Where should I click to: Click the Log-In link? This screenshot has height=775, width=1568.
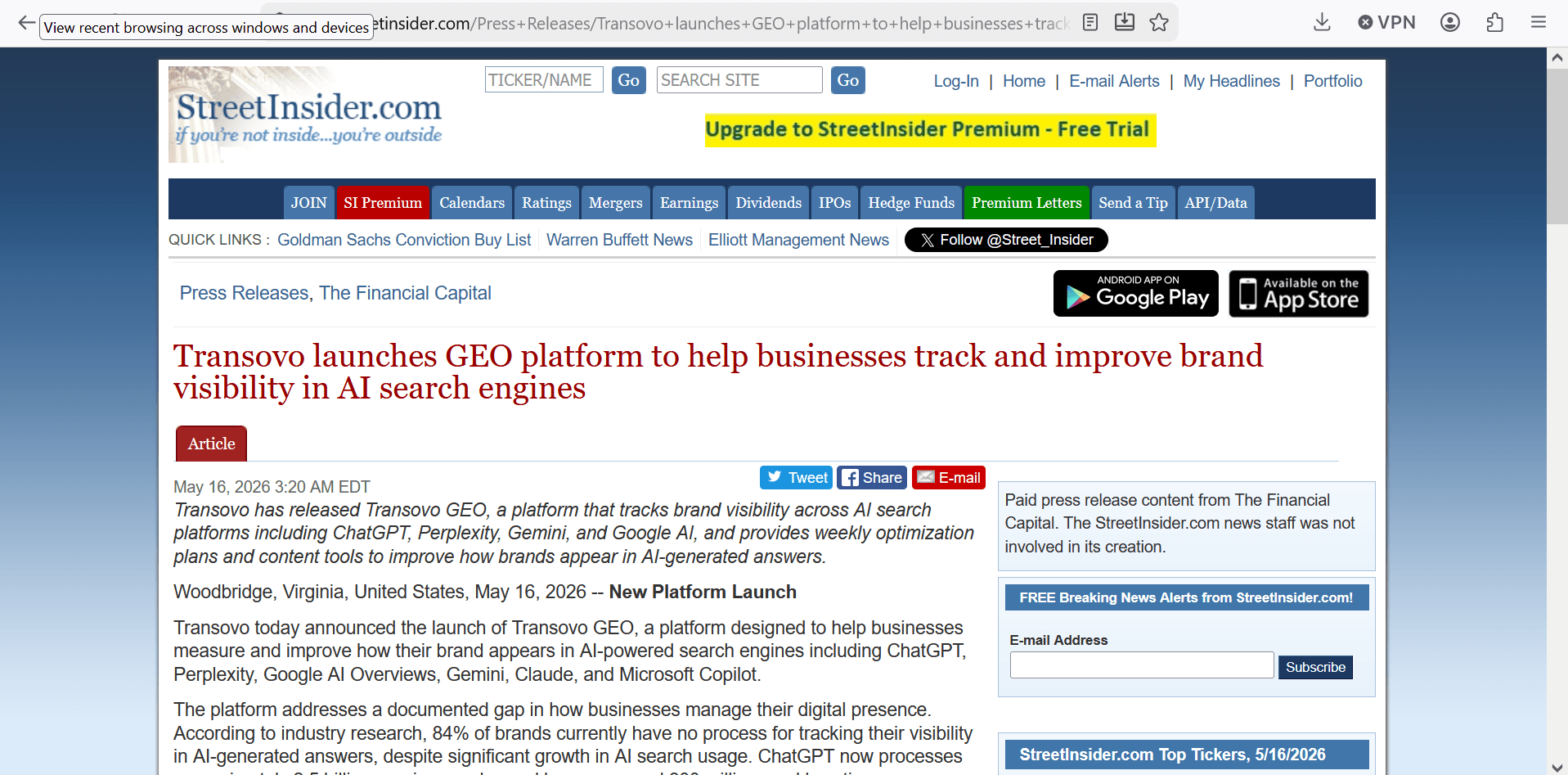[956, 81]
